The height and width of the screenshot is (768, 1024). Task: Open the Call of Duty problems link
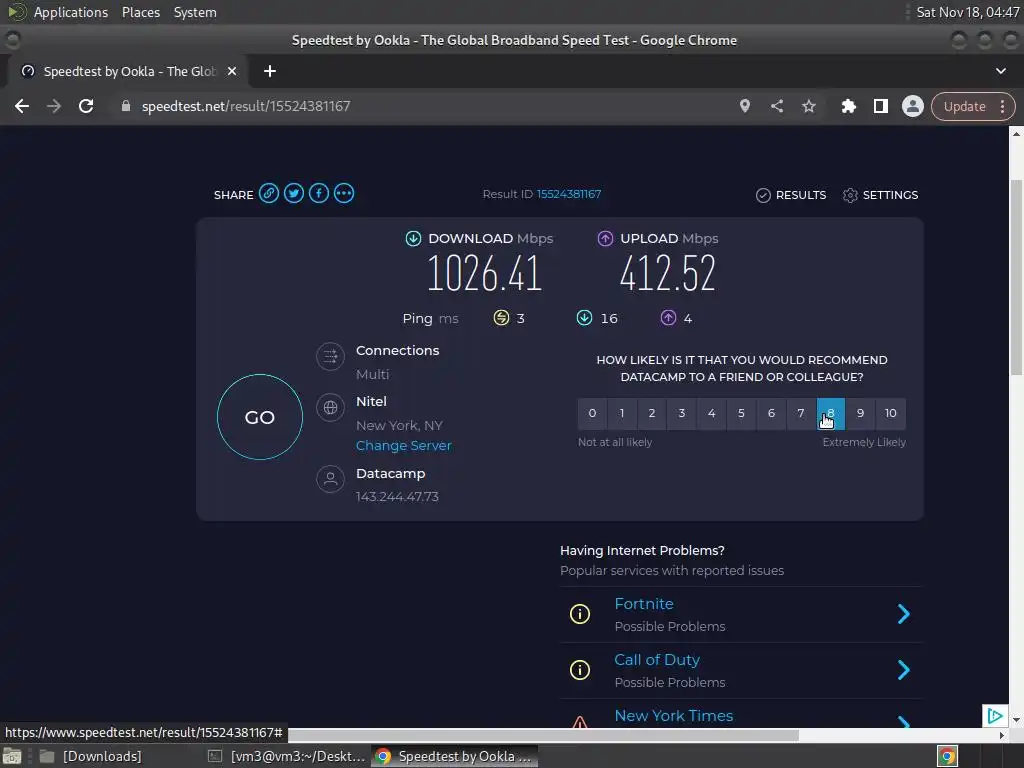pyautogui.click(x=657, y=660)
